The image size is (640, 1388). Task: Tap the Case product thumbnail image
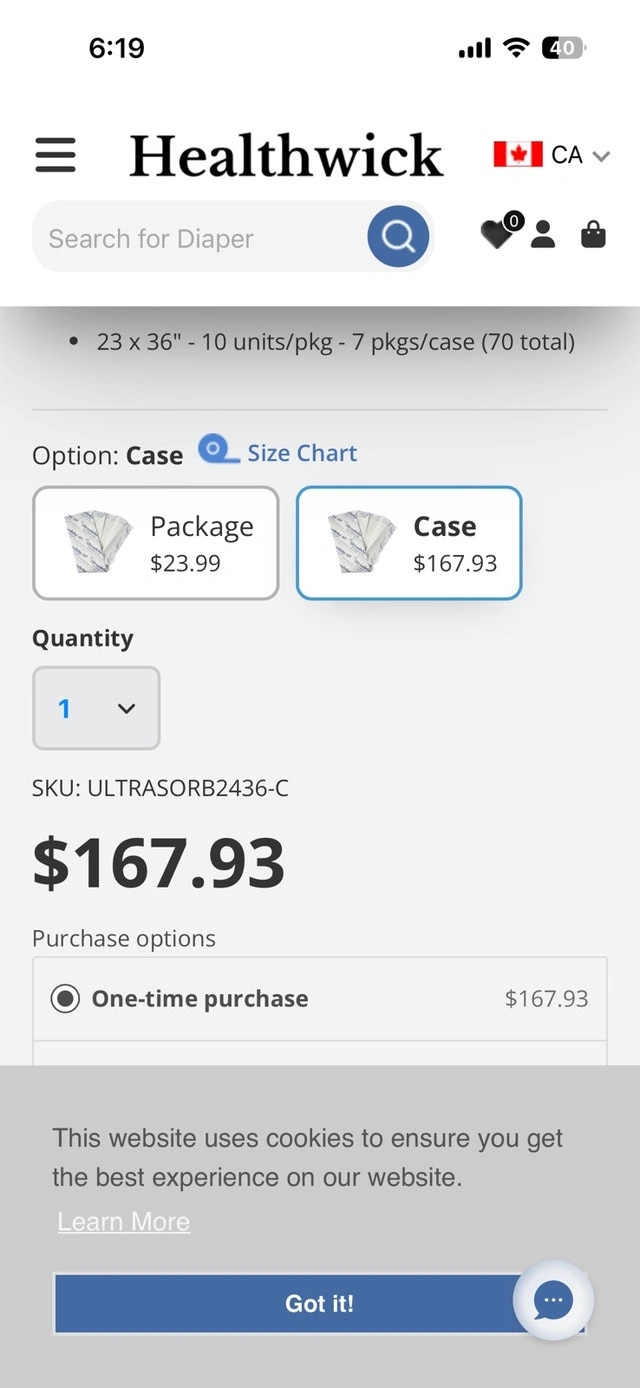pos(360,542)
